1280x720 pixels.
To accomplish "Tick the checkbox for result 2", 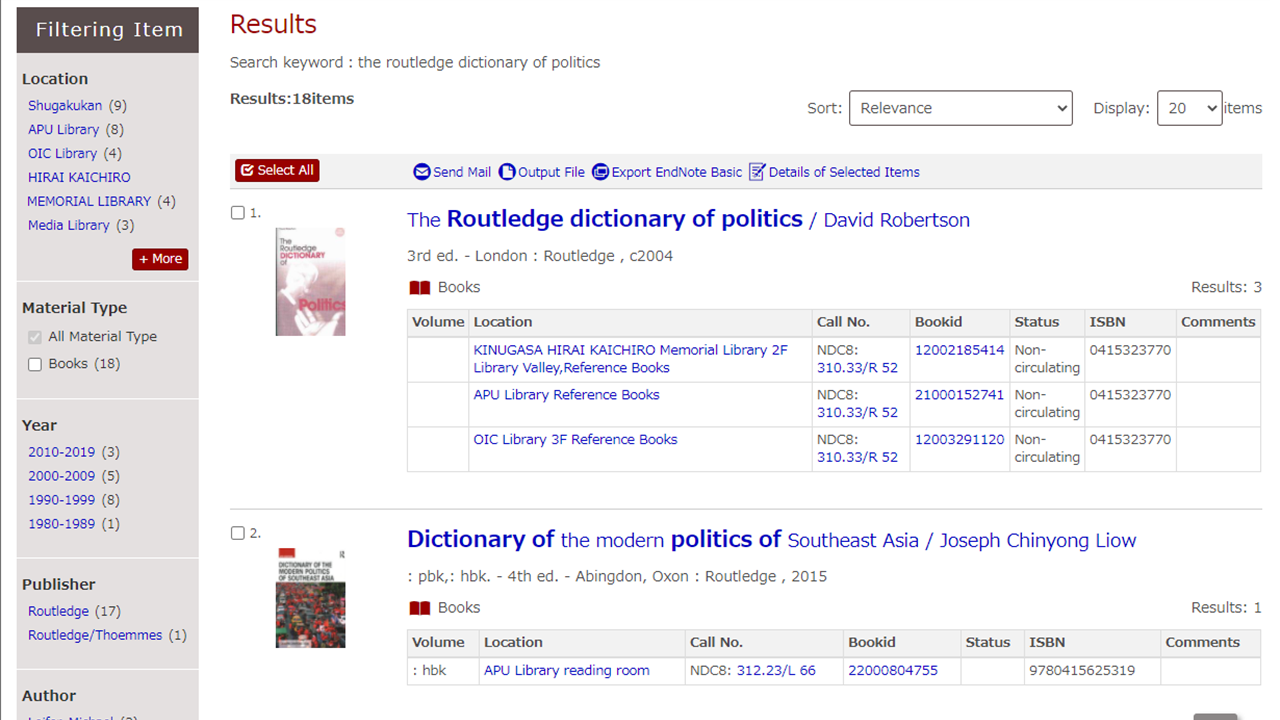I will (238, 533).
